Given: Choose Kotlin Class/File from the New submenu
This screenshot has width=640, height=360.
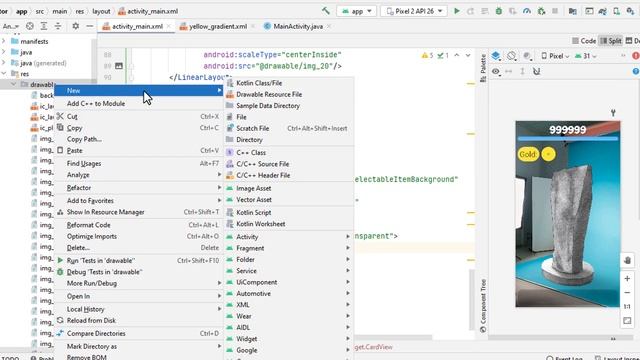Looking at the screenshot, I should tap(289, 83).
